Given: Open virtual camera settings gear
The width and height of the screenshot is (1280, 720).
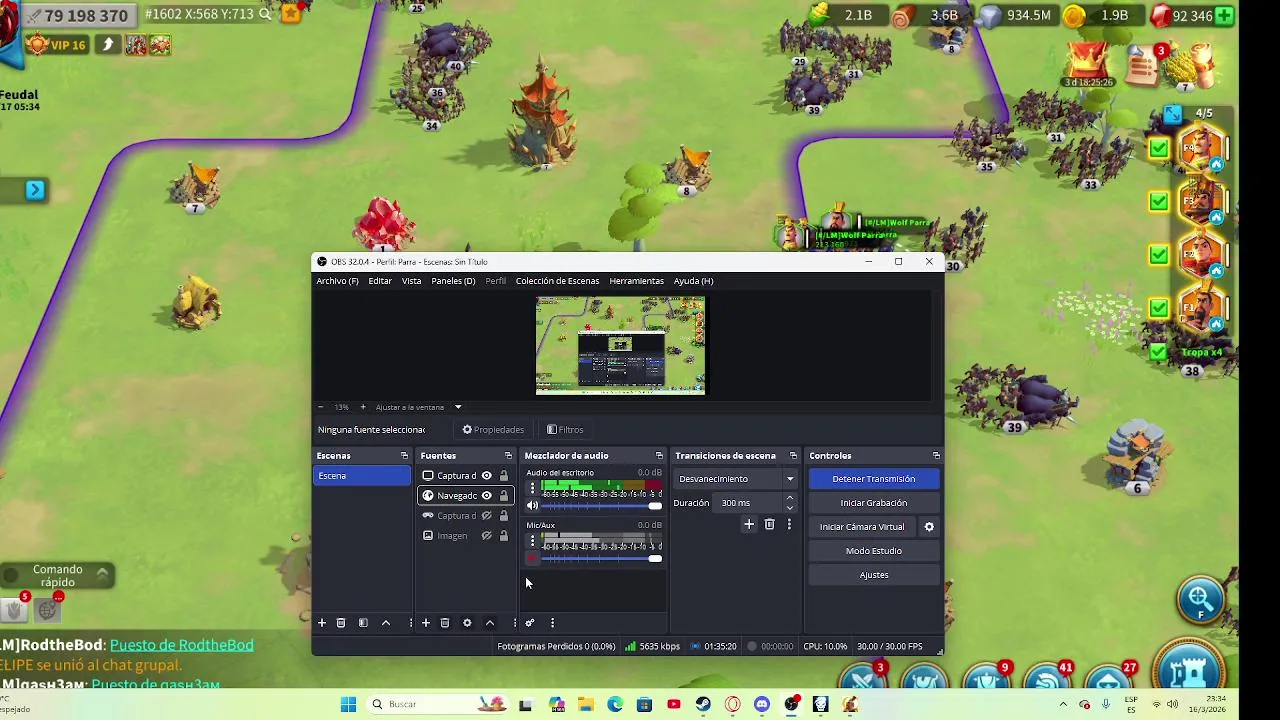Looking at the screenshot, I should [929, 527].
